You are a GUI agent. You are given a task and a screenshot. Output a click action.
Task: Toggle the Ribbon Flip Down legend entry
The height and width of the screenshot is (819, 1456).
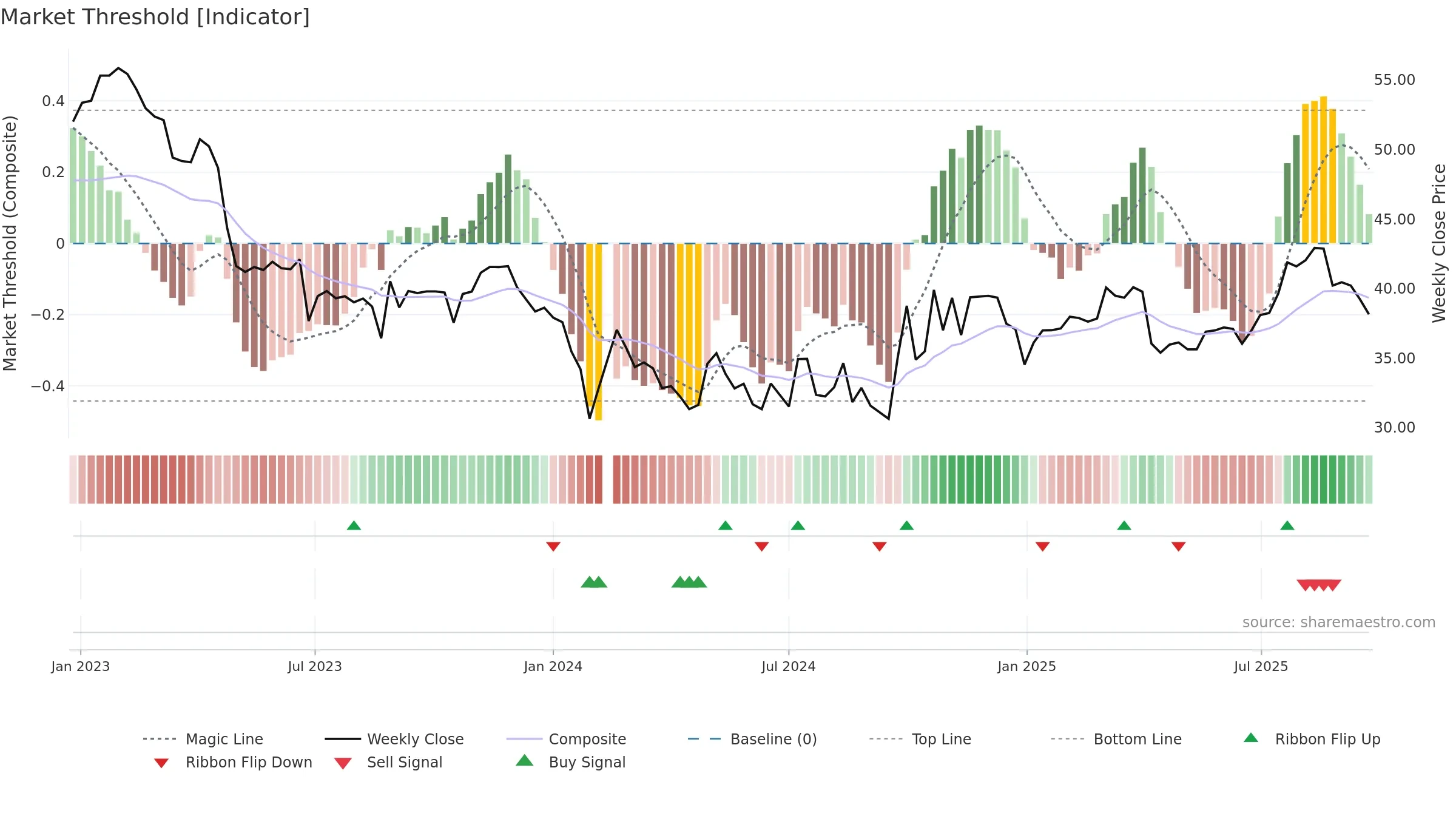[x=232, y=762]
